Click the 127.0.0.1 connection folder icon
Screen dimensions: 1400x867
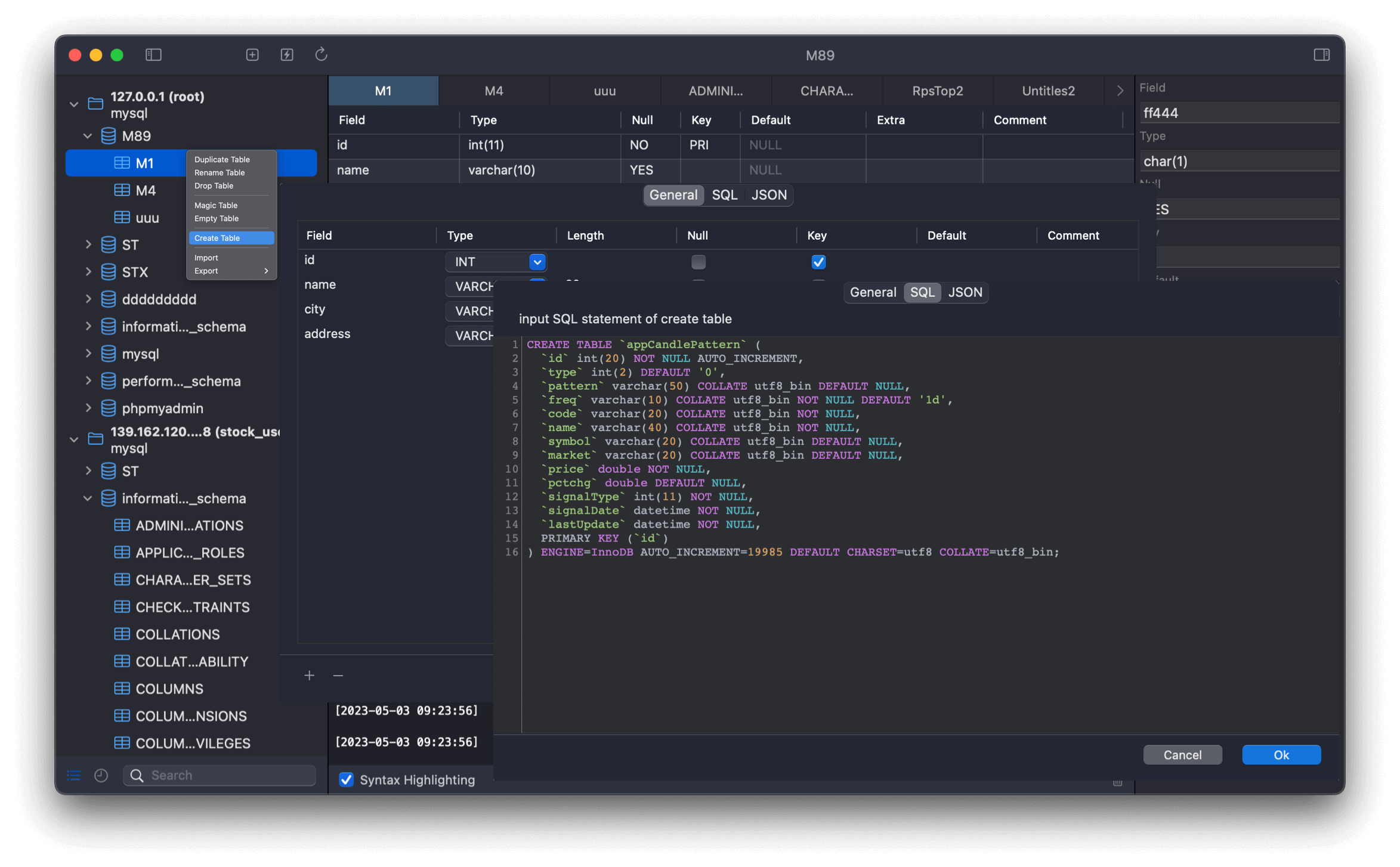coord(95,104)
